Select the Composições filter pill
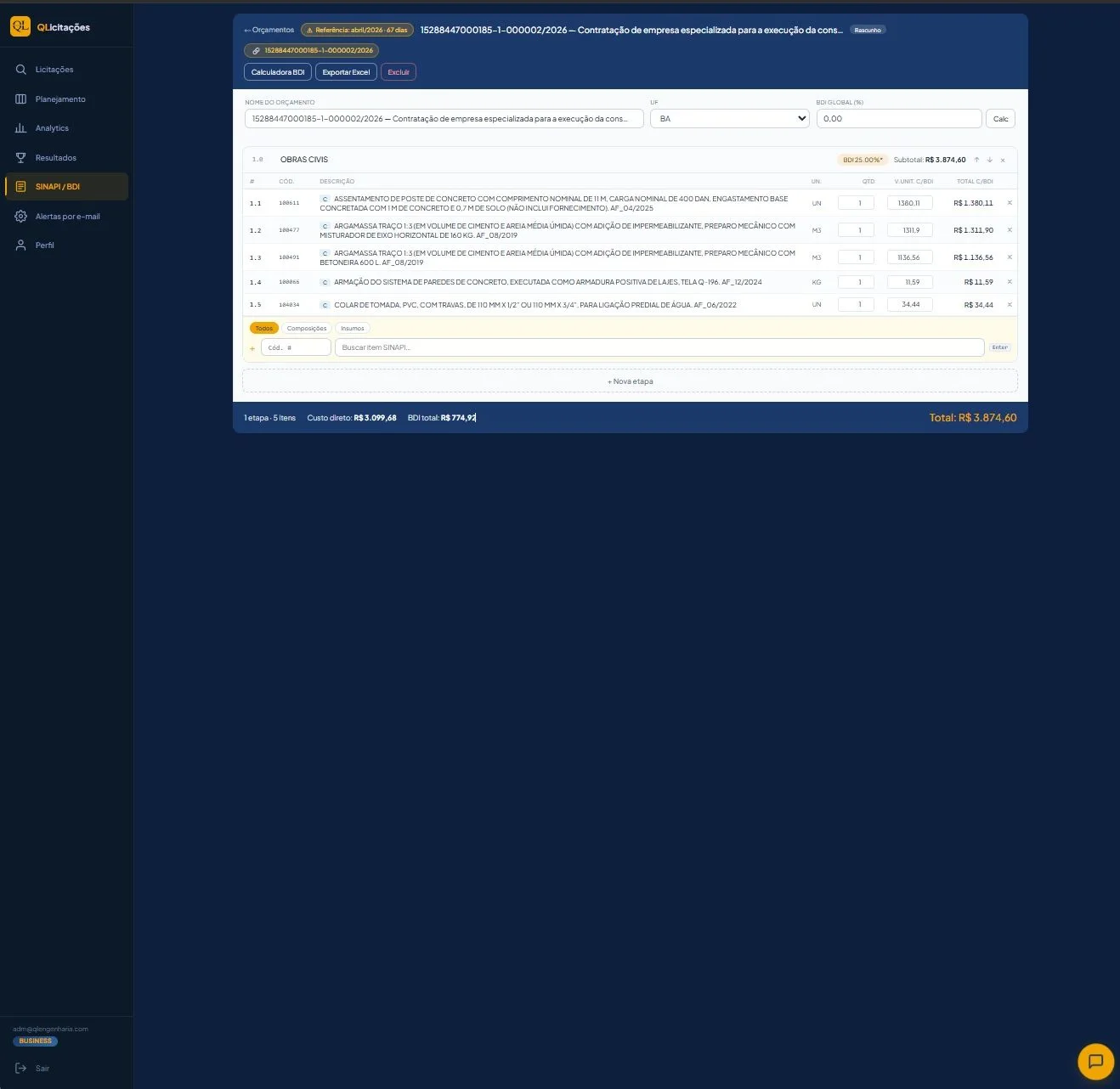Viewport: 1120px width, 1089px height. point(307,329)
